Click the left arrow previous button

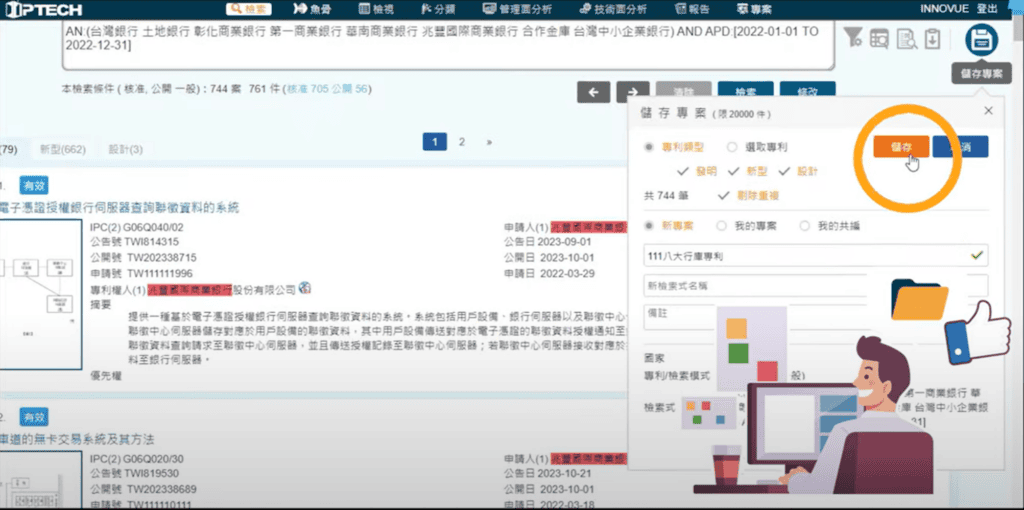pos(593,92)
